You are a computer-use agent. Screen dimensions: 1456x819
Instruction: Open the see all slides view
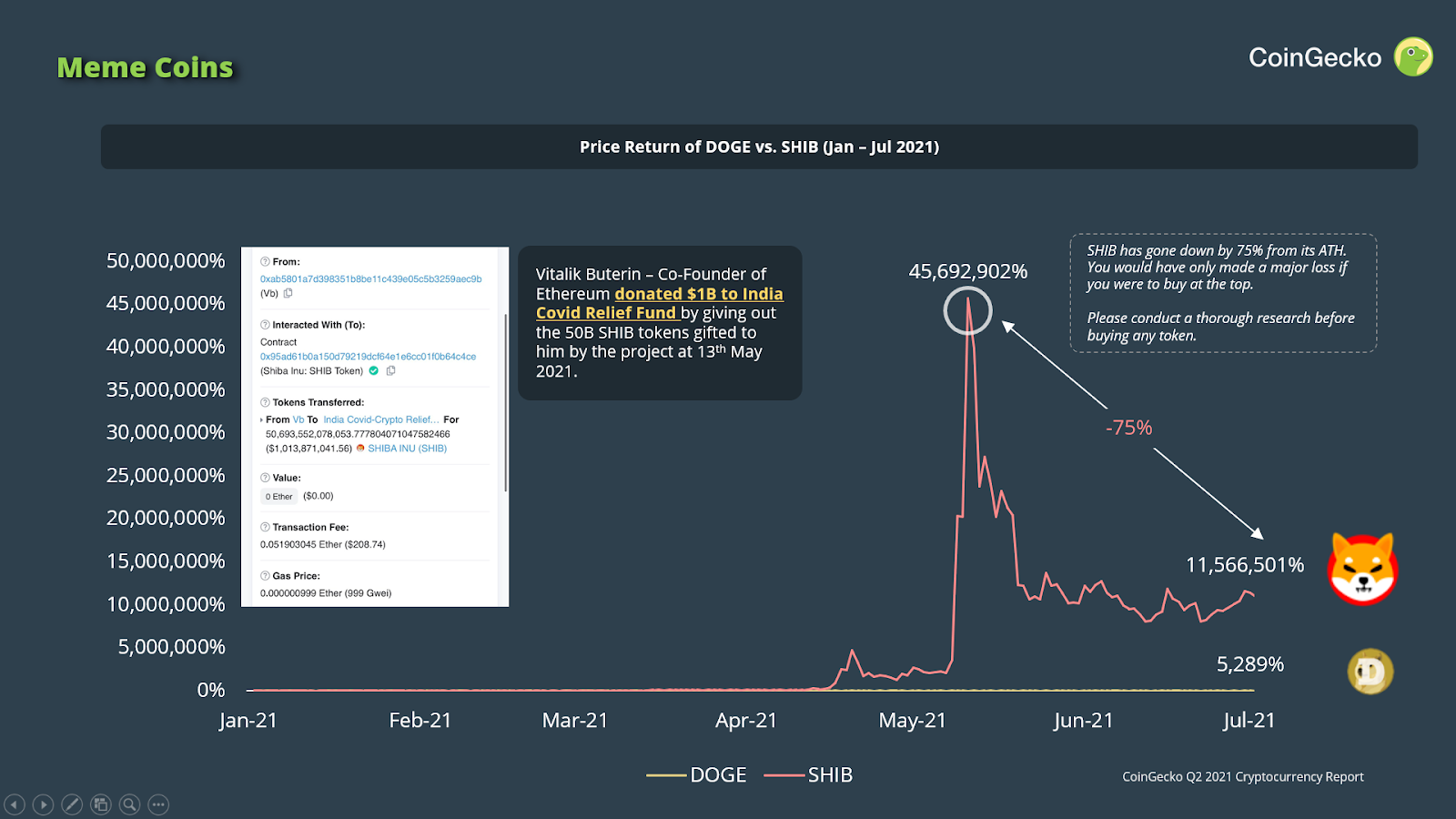click(101, 804)
